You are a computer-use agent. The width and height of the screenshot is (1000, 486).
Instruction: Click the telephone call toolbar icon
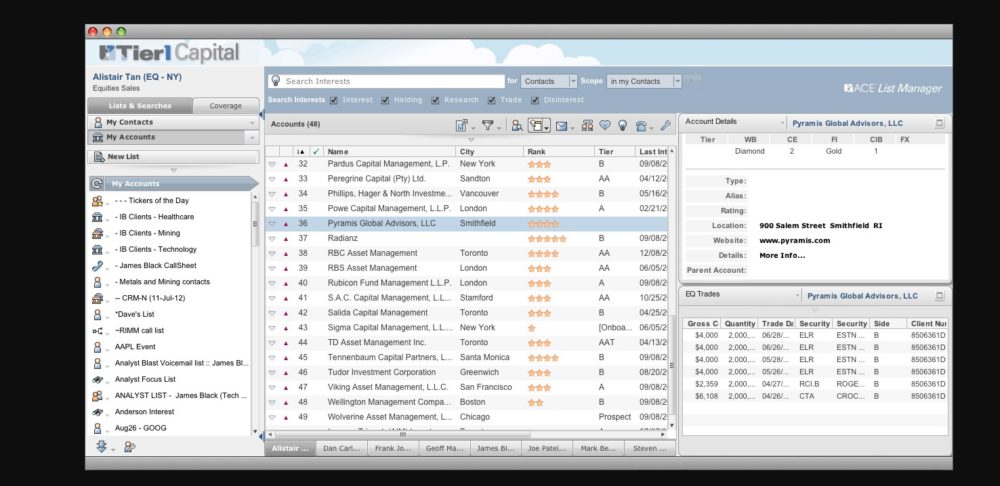point(641,126)
